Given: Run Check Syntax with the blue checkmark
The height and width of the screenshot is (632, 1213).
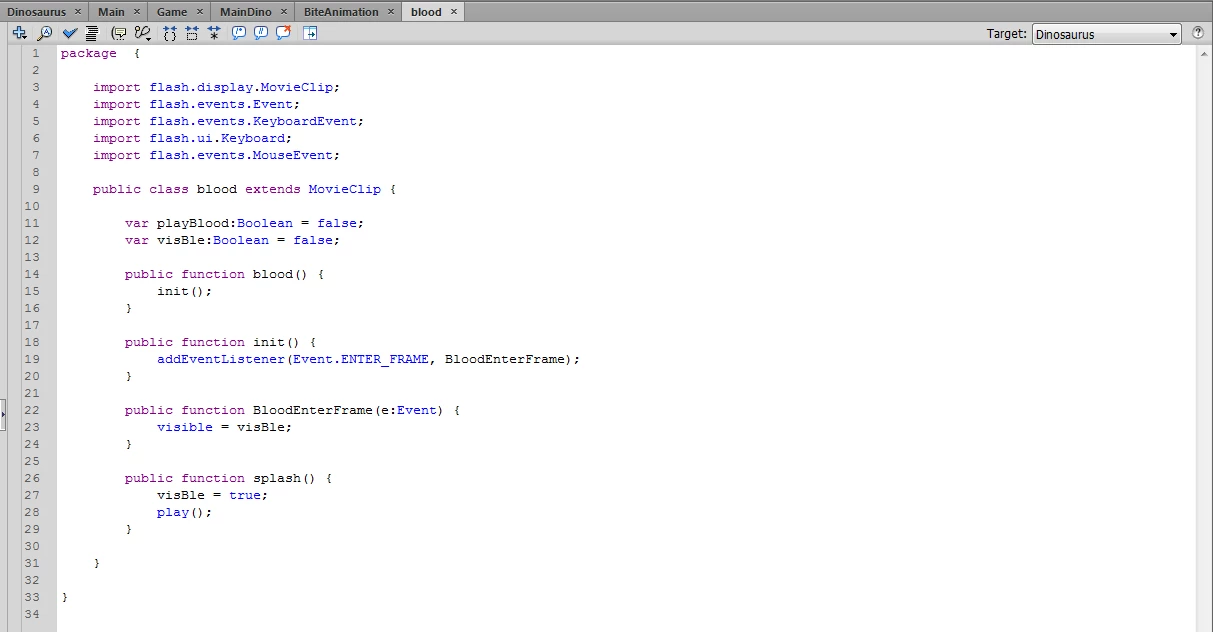Looking at the screenshot, I should tap(70, 33).
